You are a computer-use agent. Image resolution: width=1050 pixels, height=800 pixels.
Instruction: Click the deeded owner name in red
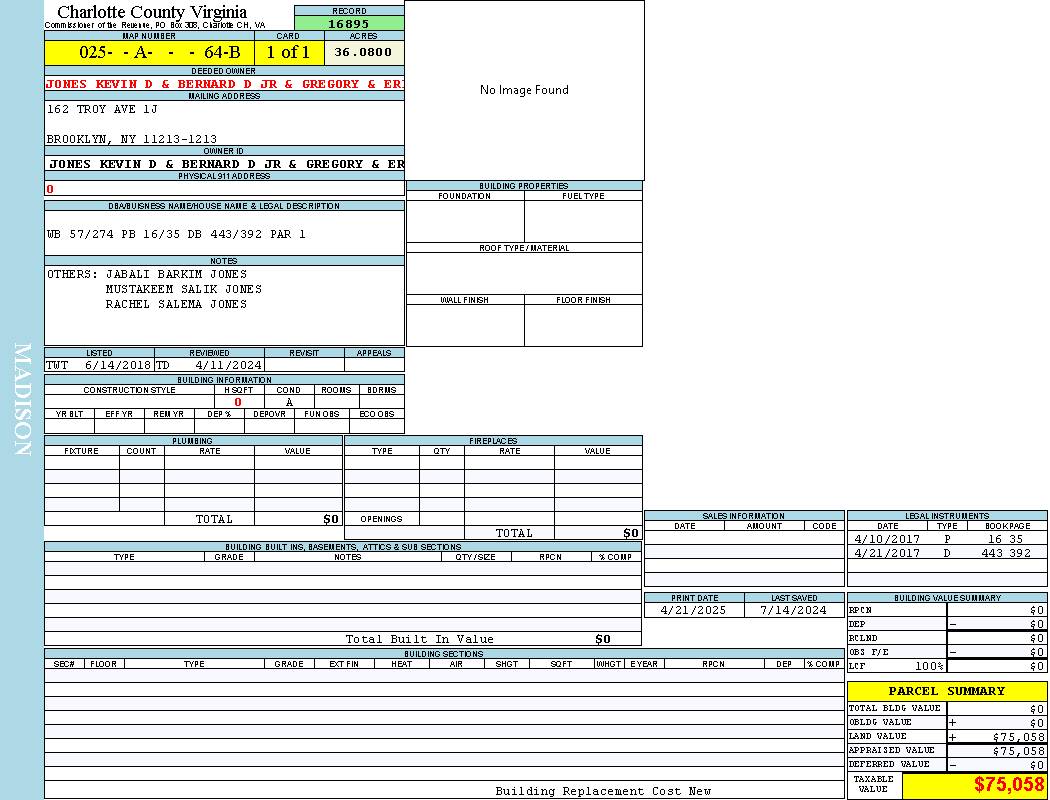pos(224,85)
